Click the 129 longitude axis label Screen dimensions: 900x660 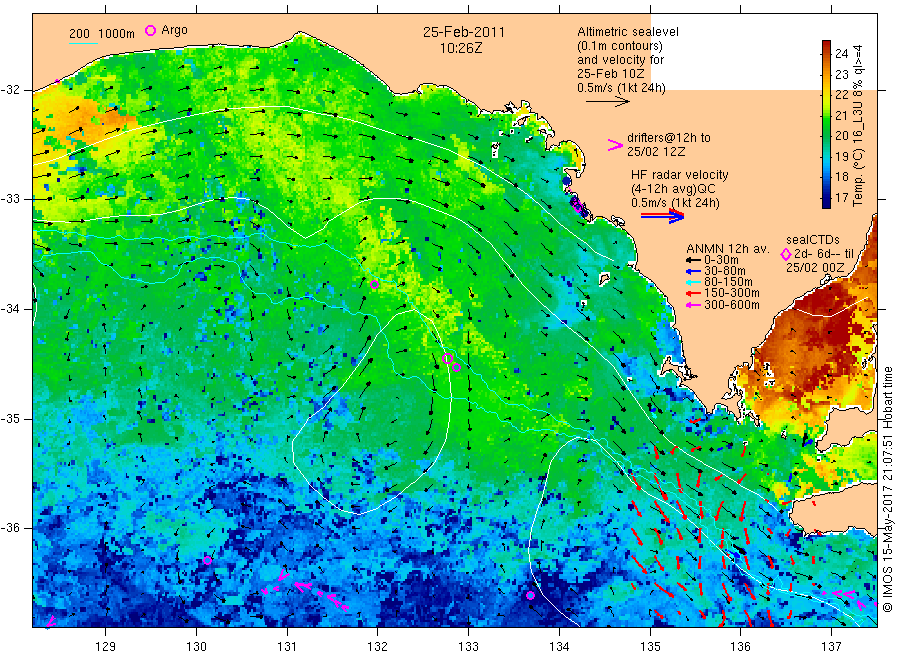pyautogui.click(x=106, y=647)
